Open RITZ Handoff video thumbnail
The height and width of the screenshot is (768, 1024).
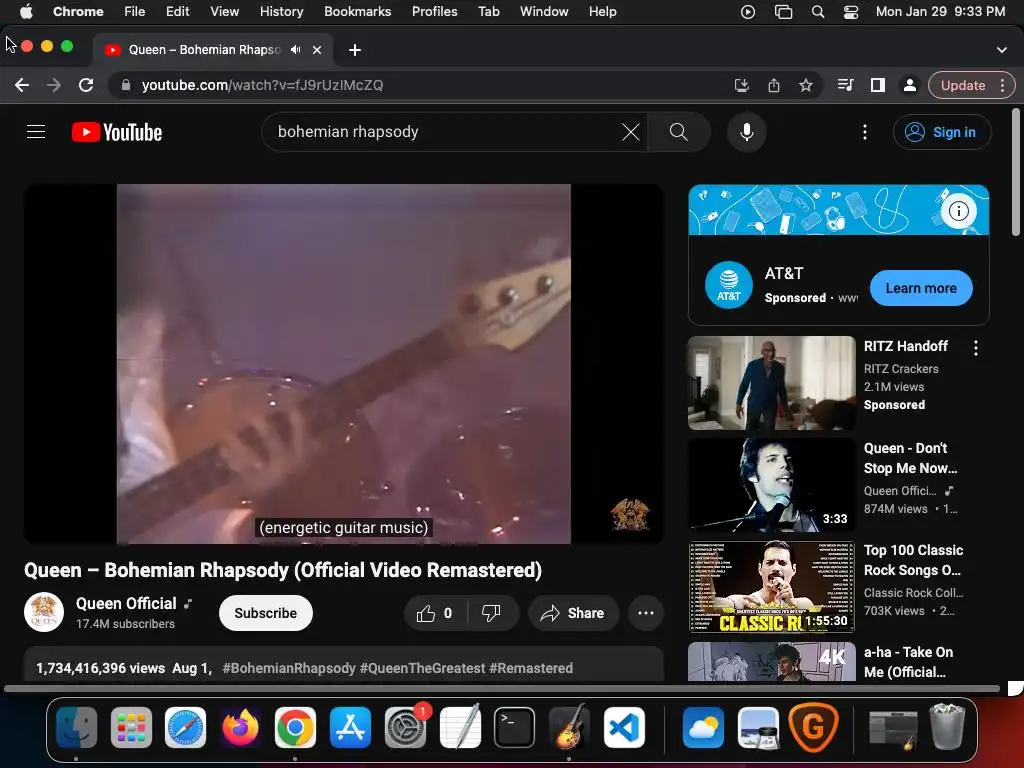771,383
